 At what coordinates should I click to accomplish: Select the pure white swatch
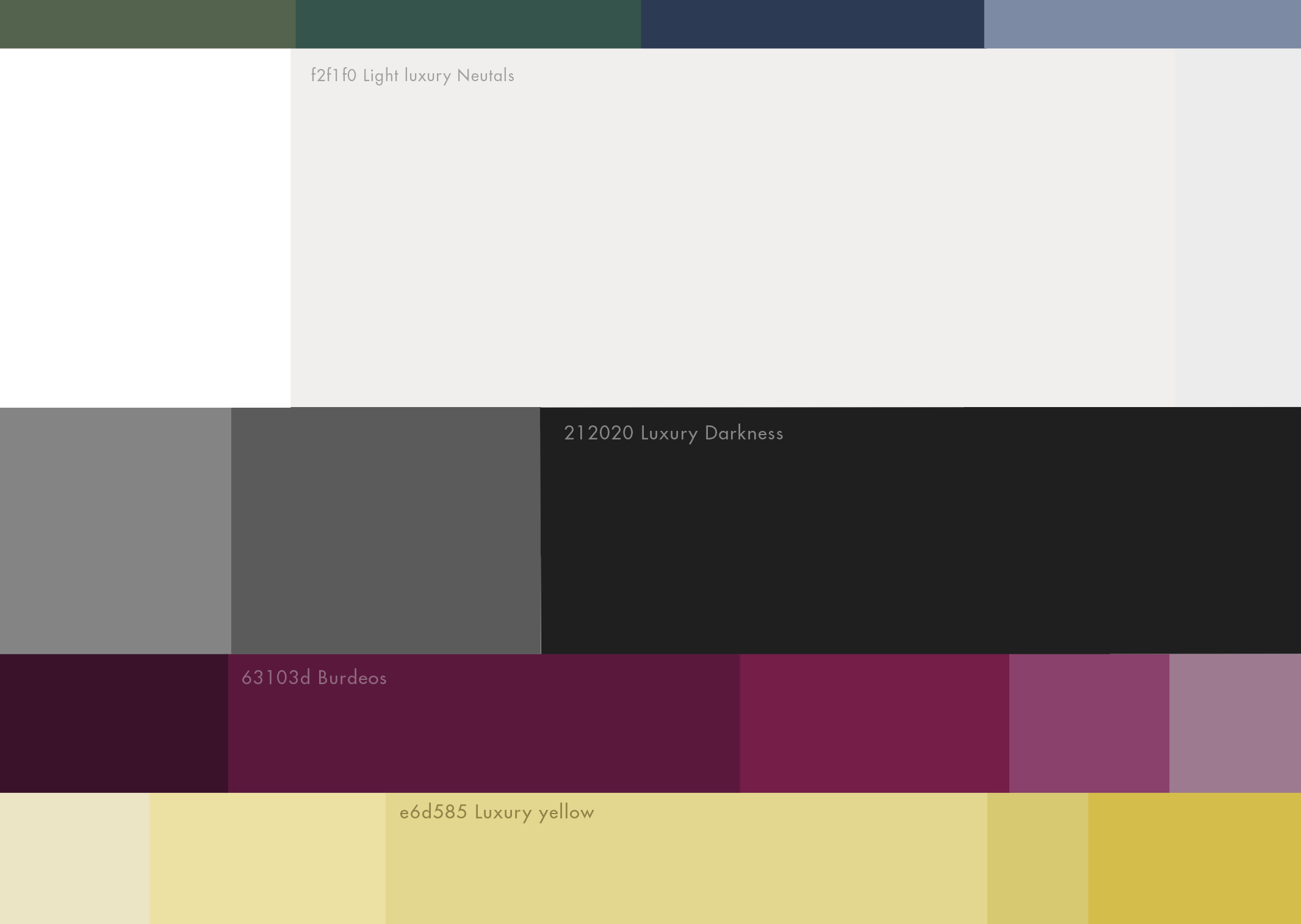coord(145,228)
